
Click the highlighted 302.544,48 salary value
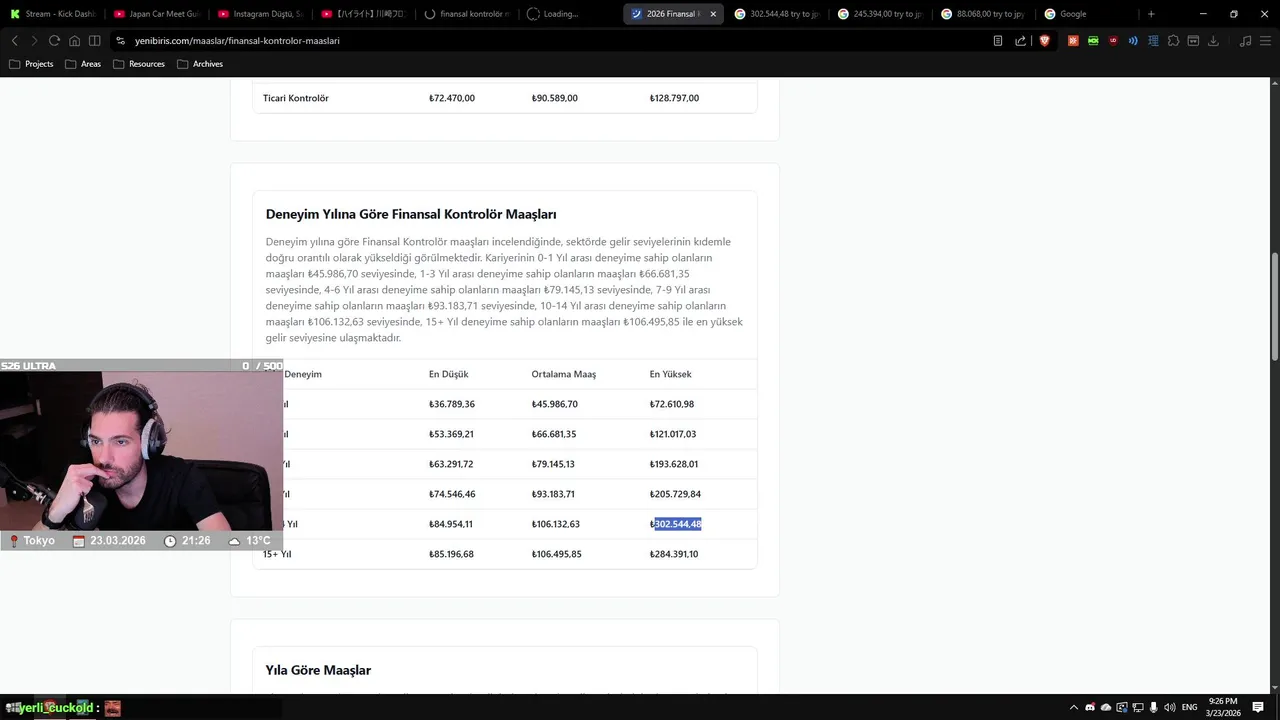click(676, 524)
